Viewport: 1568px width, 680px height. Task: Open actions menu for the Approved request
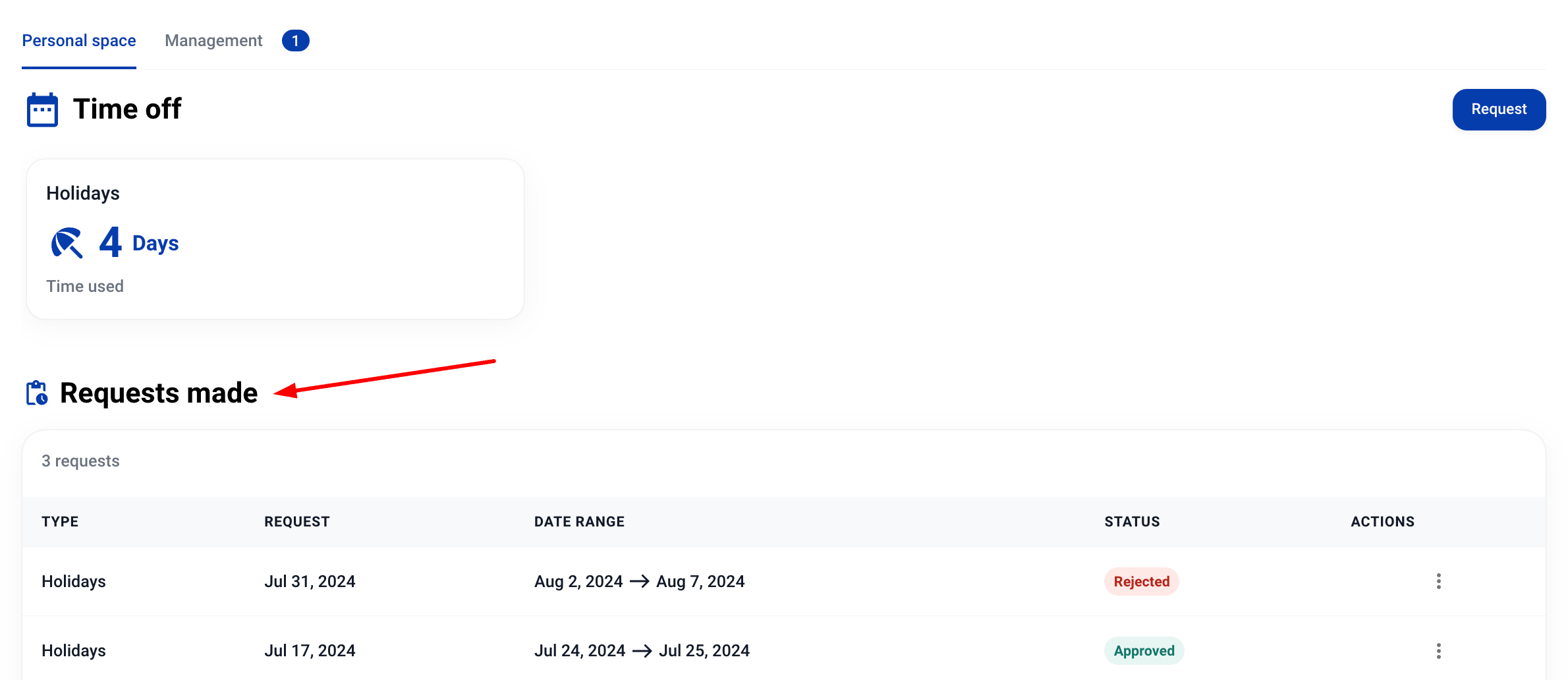[x=1438, y=651]
